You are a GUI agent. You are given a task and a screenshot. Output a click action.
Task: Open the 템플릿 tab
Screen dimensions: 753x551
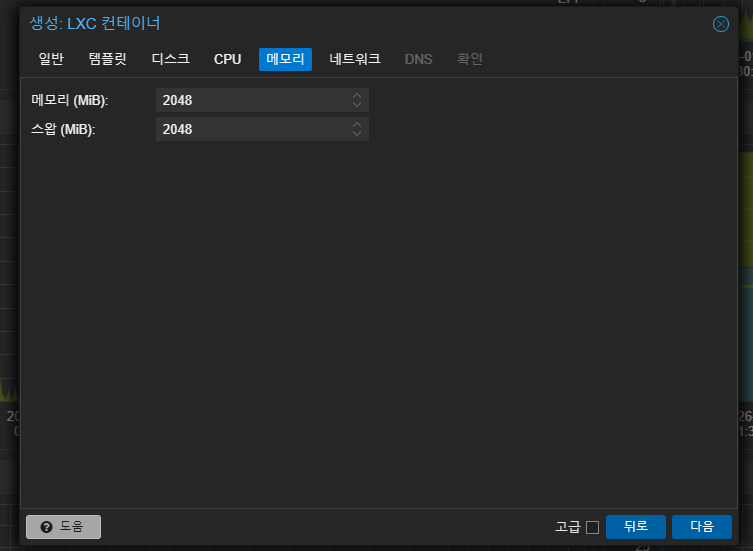108,59
